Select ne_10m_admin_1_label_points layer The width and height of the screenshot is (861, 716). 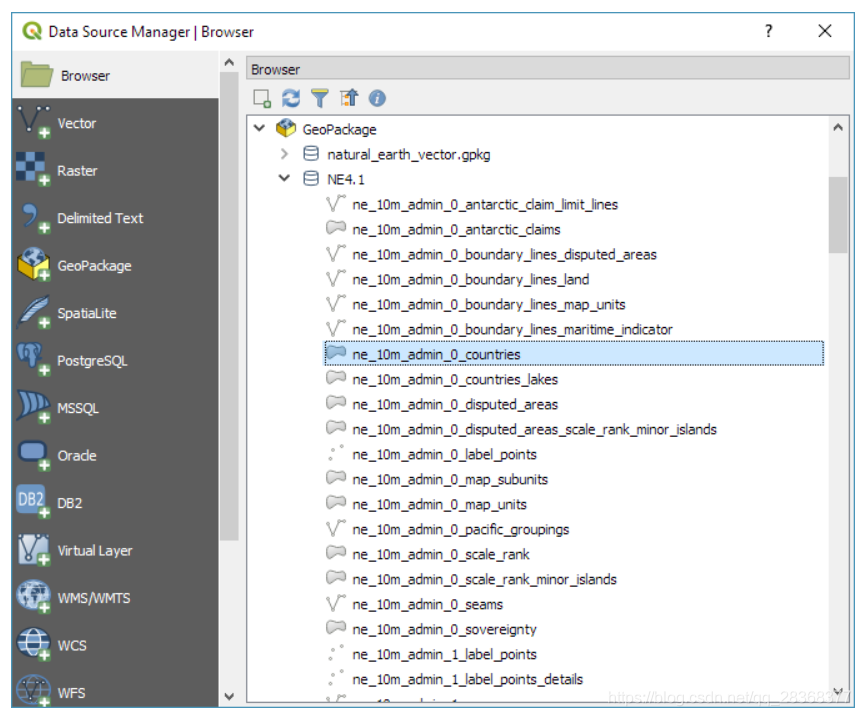pos(444,655)
